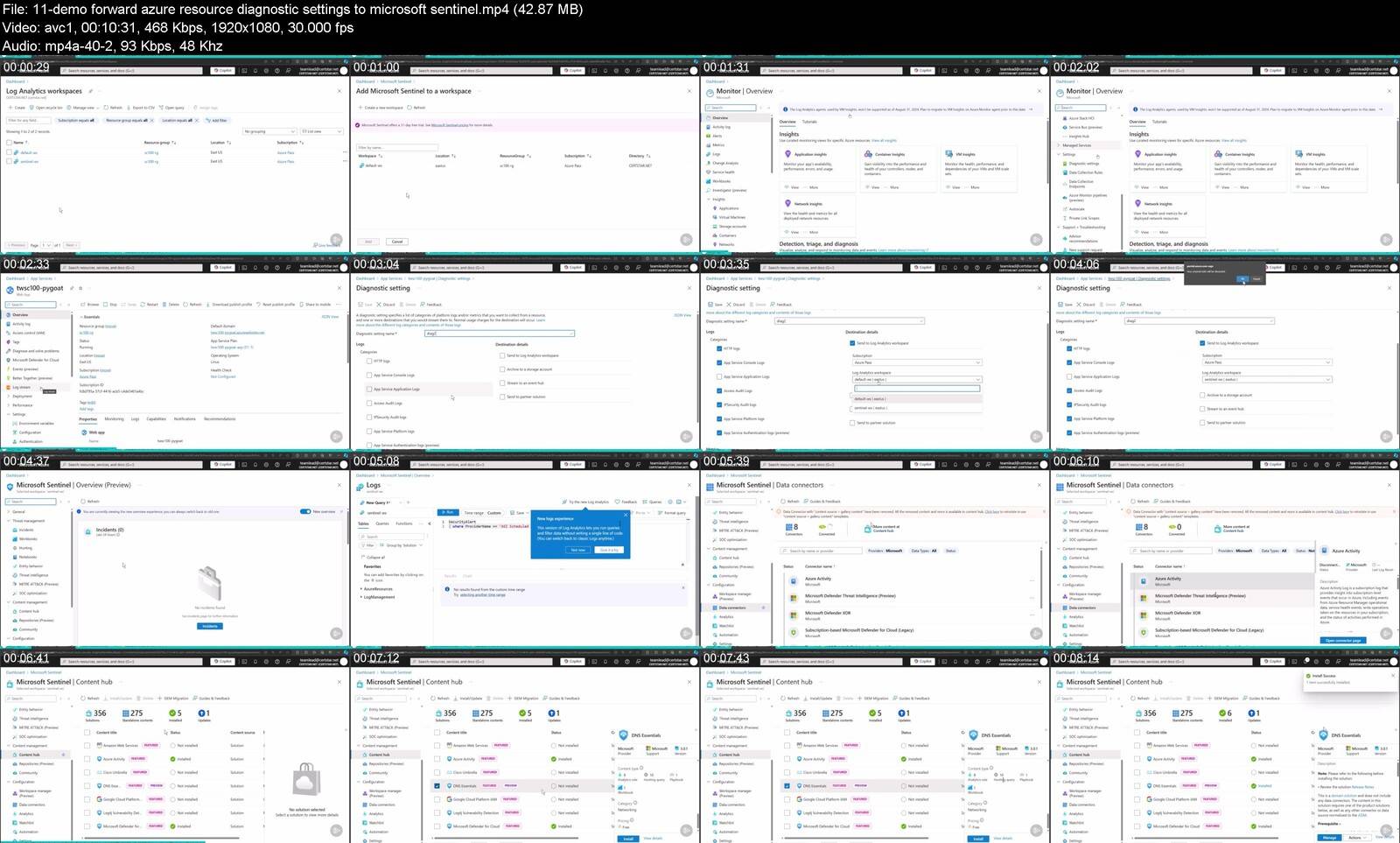Choose the sentinel-ws option at 00:03:35
This screenshot has width=1400, height=843.
(x=917, y=408)
